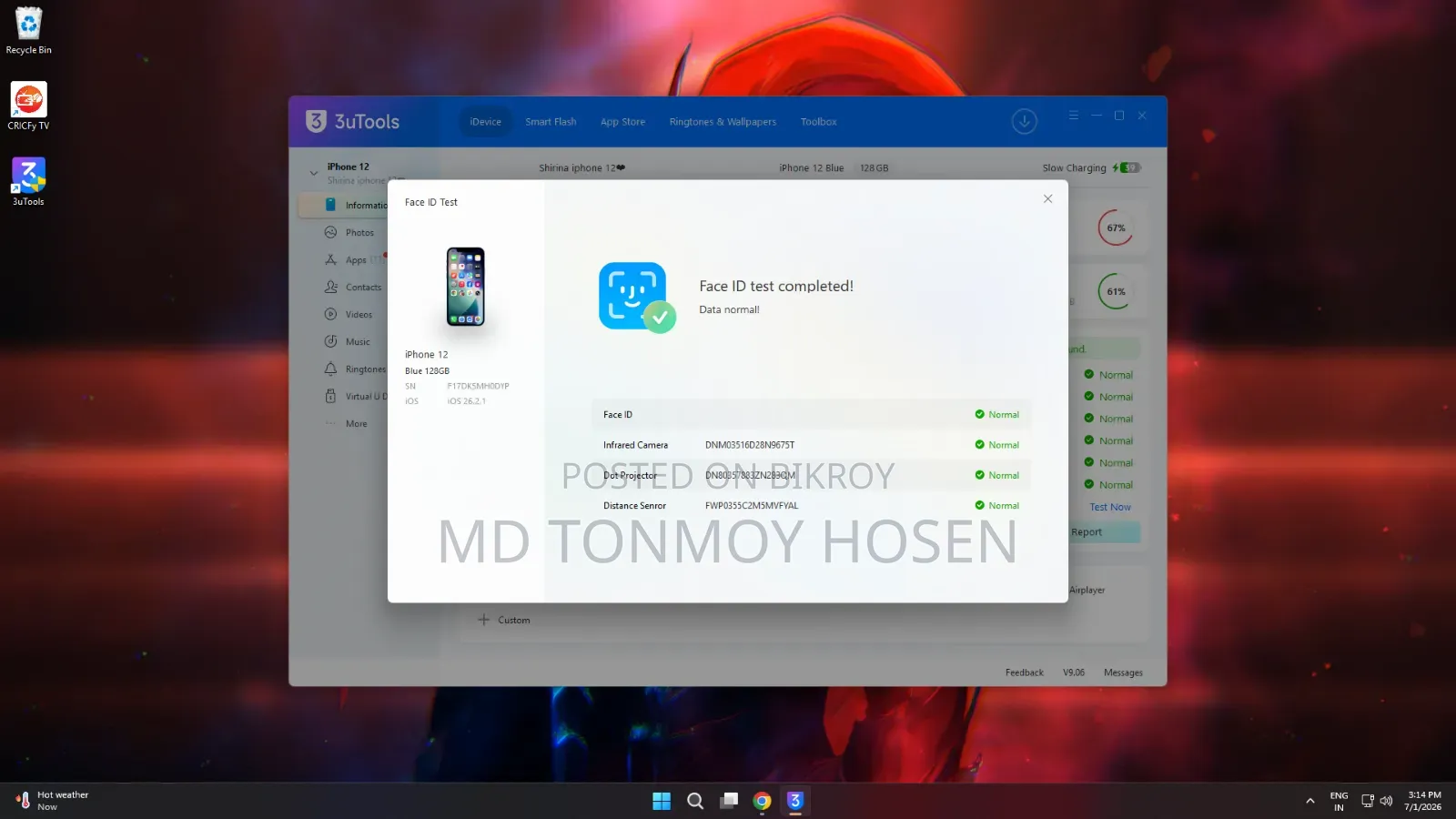Select the device serial number F17DK5MH0DYP
The image size is (1456, 819).
[478, 386]
